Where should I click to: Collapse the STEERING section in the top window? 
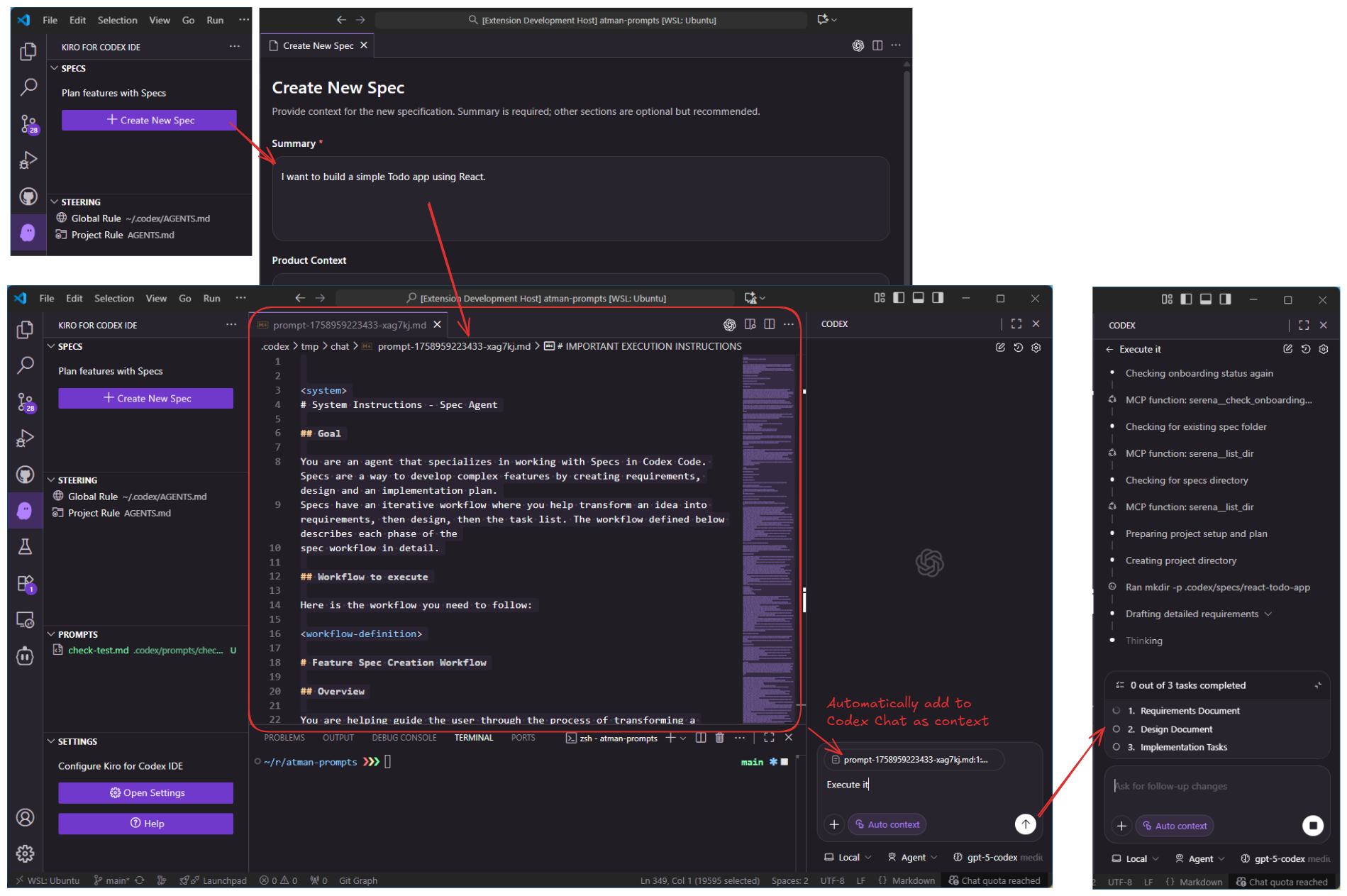point(55,202)
